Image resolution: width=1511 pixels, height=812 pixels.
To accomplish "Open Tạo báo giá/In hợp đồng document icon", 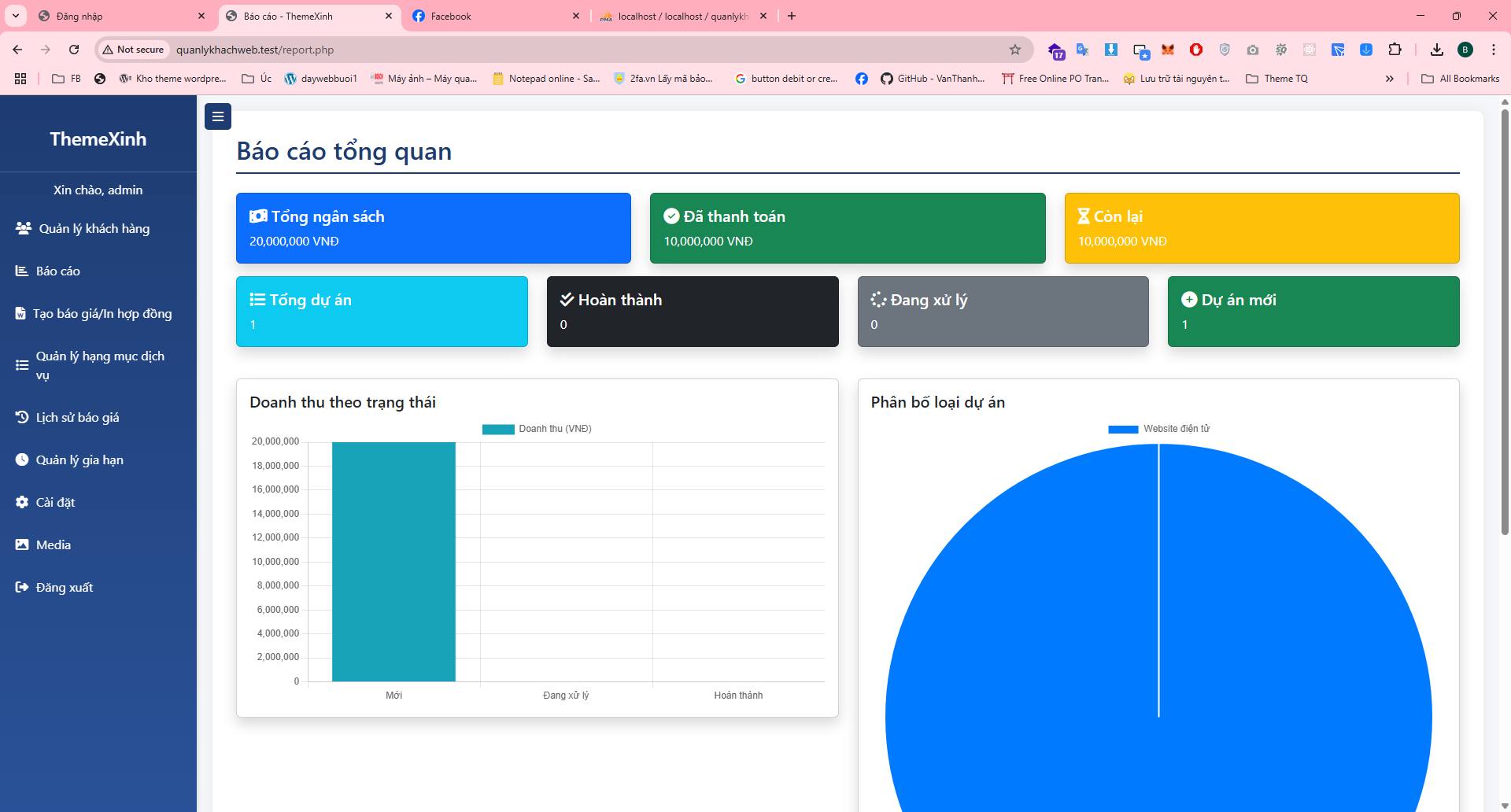I will tap(20, 313).
